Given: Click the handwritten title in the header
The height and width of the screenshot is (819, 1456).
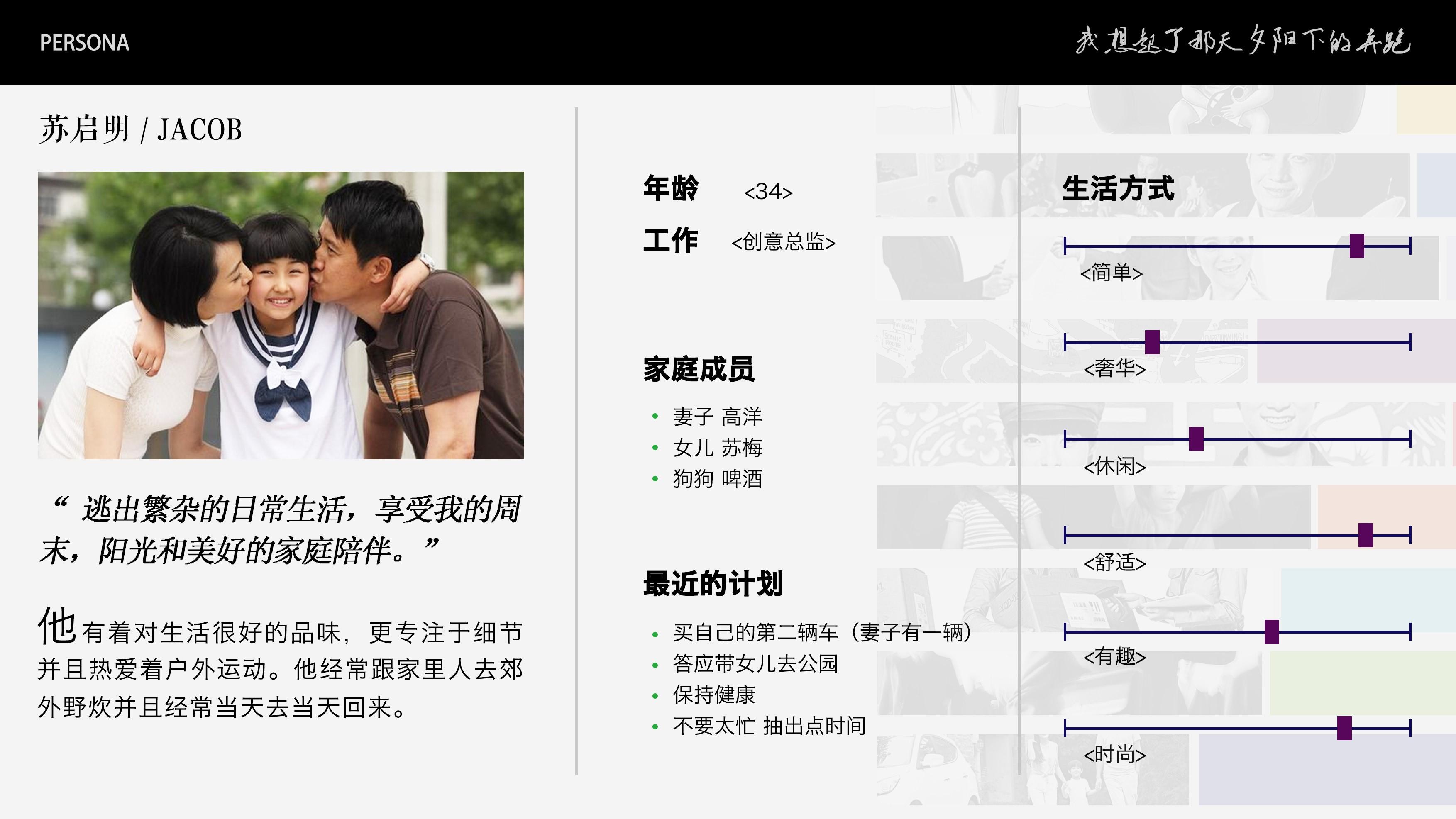Looking at the screenshot, I should pyautogui.click(x=1242, y=41).
